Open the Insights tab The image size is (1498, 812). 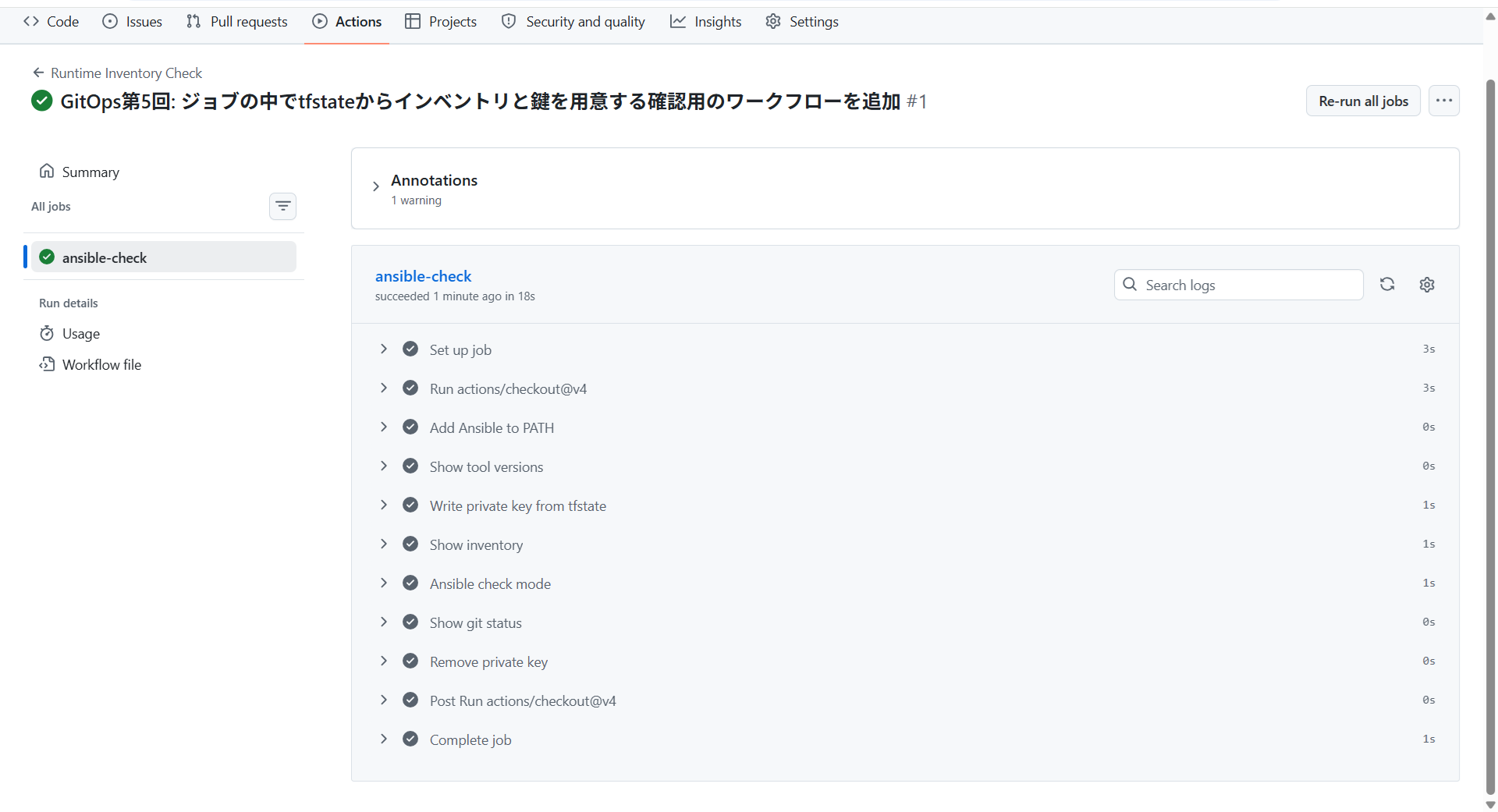click(706, 22)
